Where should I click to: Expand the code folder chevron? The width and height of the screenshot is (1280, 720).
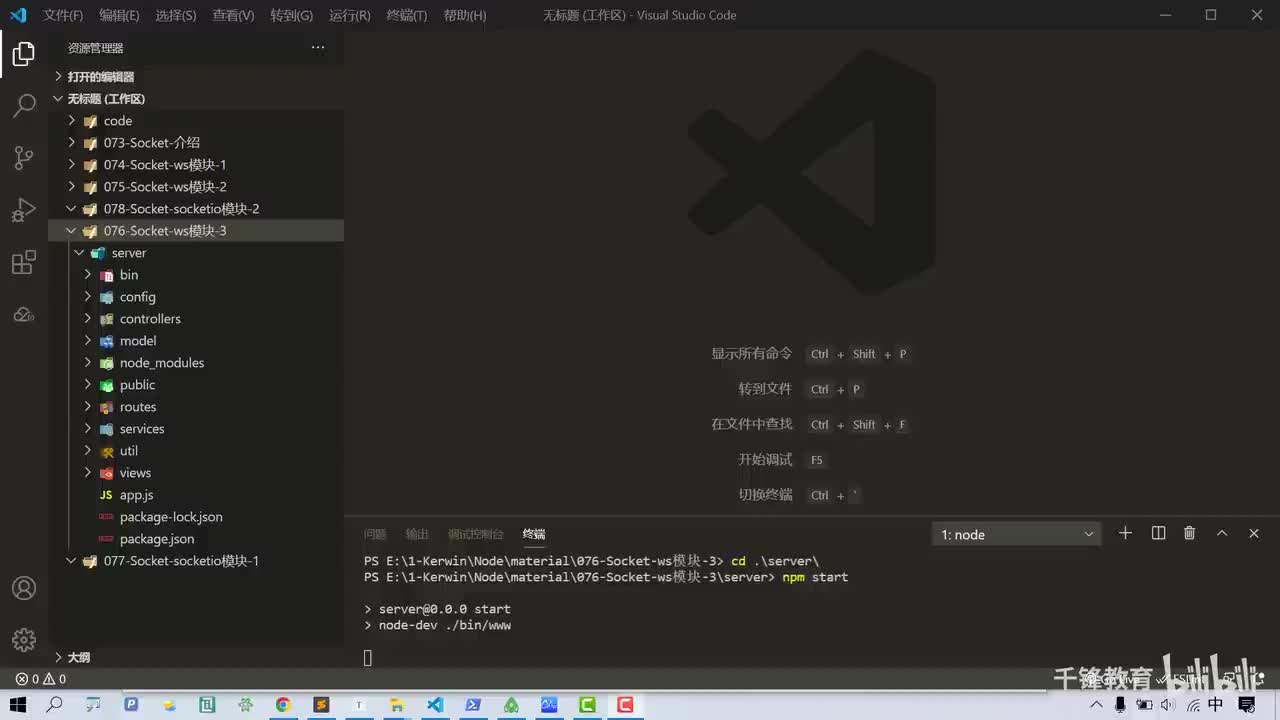click(x=71, y=121)
